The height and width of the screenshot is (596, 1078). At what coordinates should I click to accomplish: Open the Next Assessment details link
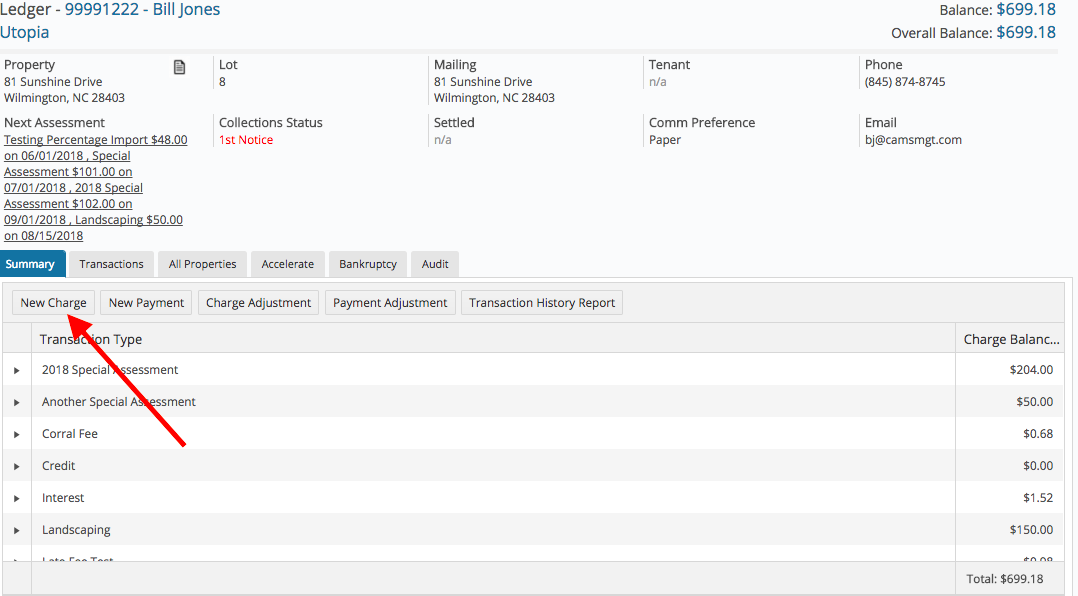pos(96,188)
